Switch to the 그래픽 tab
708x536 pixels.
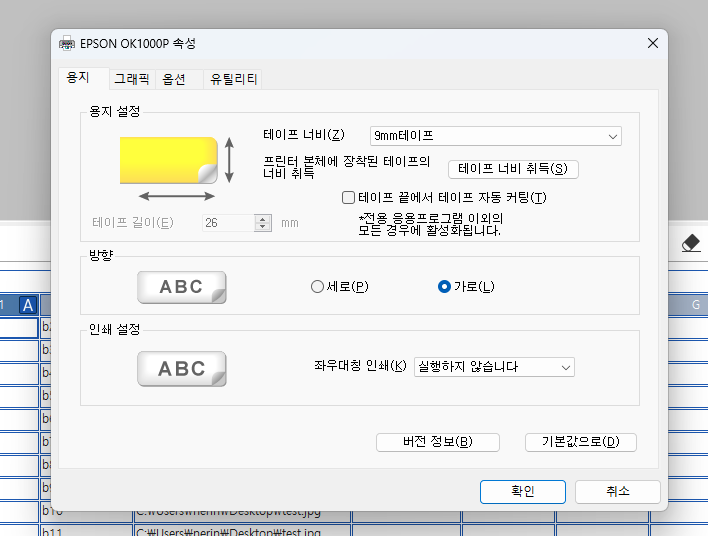click(132, 79)
